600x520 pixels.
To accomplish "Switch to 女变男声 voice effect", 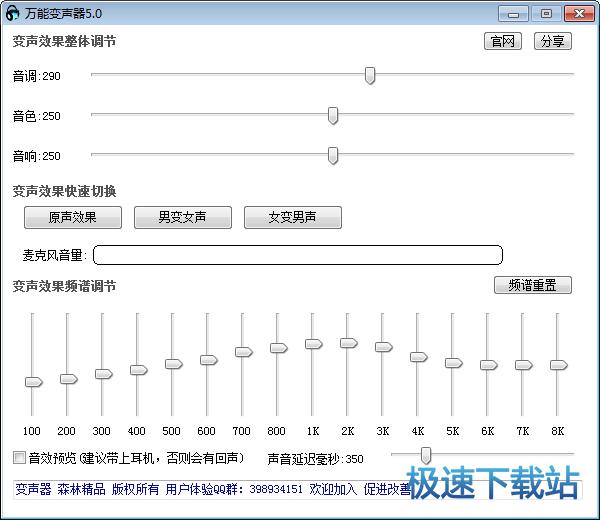I will [292, 217].
